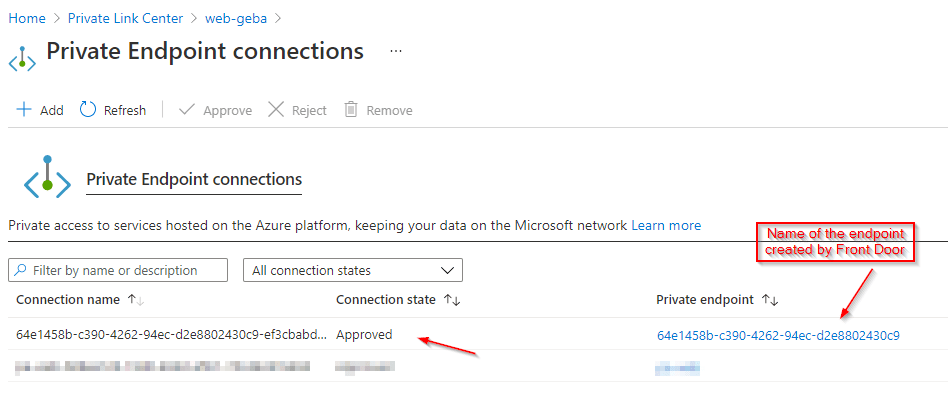Image resolution: width=948 pixels, height=404 pixels.
Task: Open the Learn more link
Action: 666,226
